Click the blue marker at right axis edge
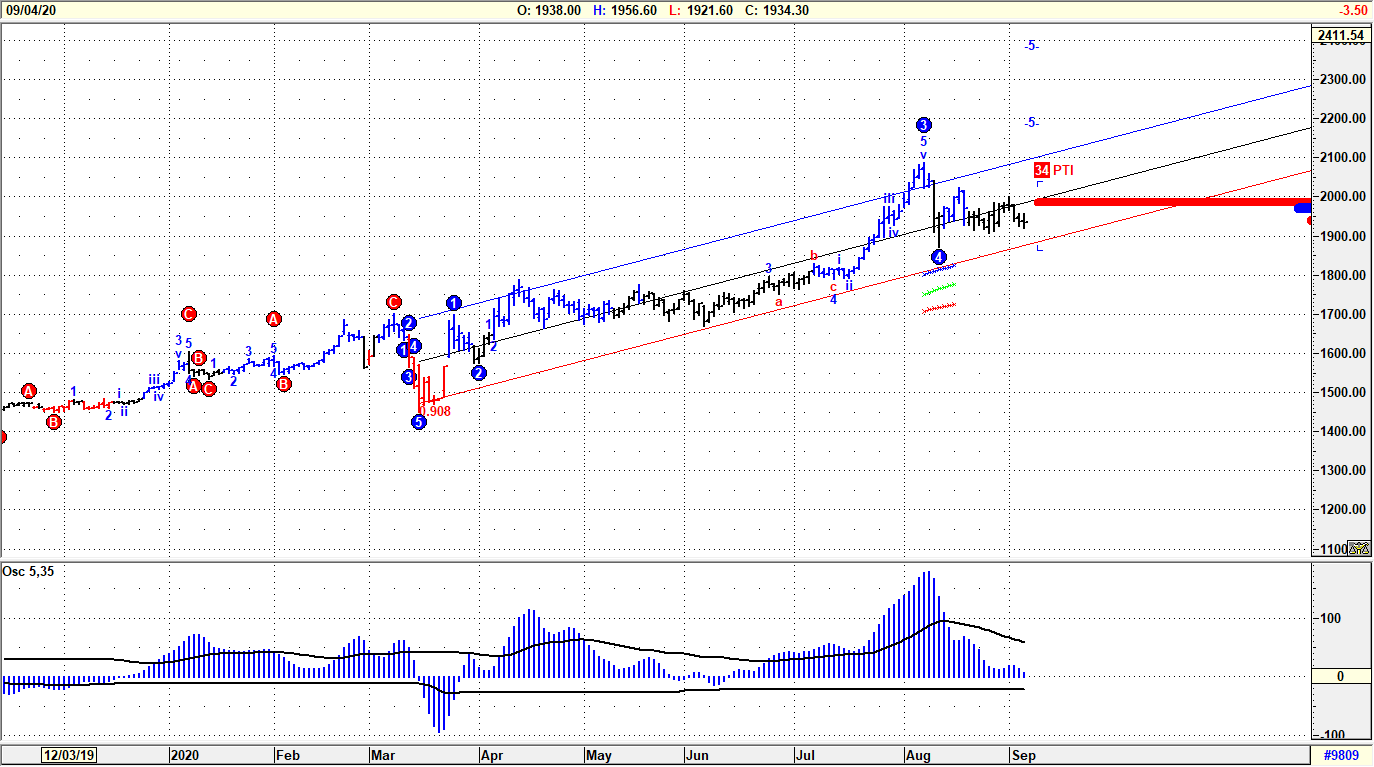Image resolution: width=1374 pixels, height=767 pixels. tap(1304, 208)
